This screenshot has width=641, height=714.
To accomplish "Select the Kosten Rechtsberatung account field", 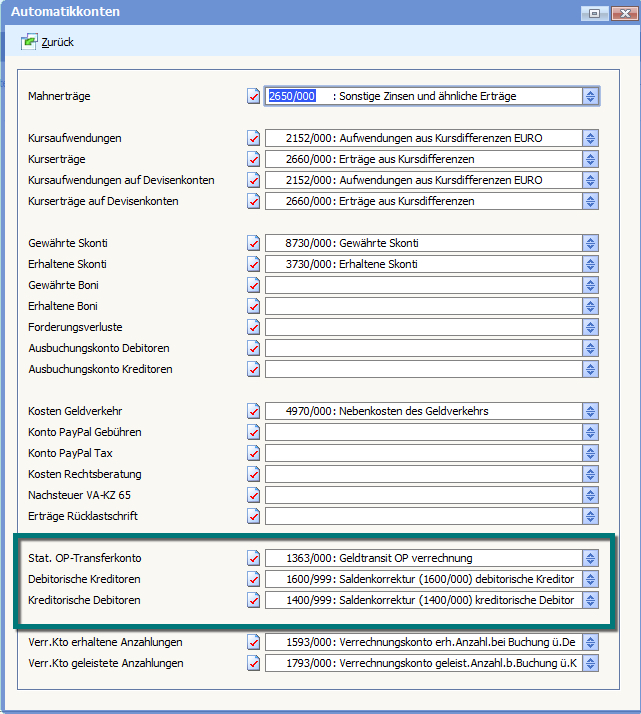I will pyautogui.click(x=423, y=474).
